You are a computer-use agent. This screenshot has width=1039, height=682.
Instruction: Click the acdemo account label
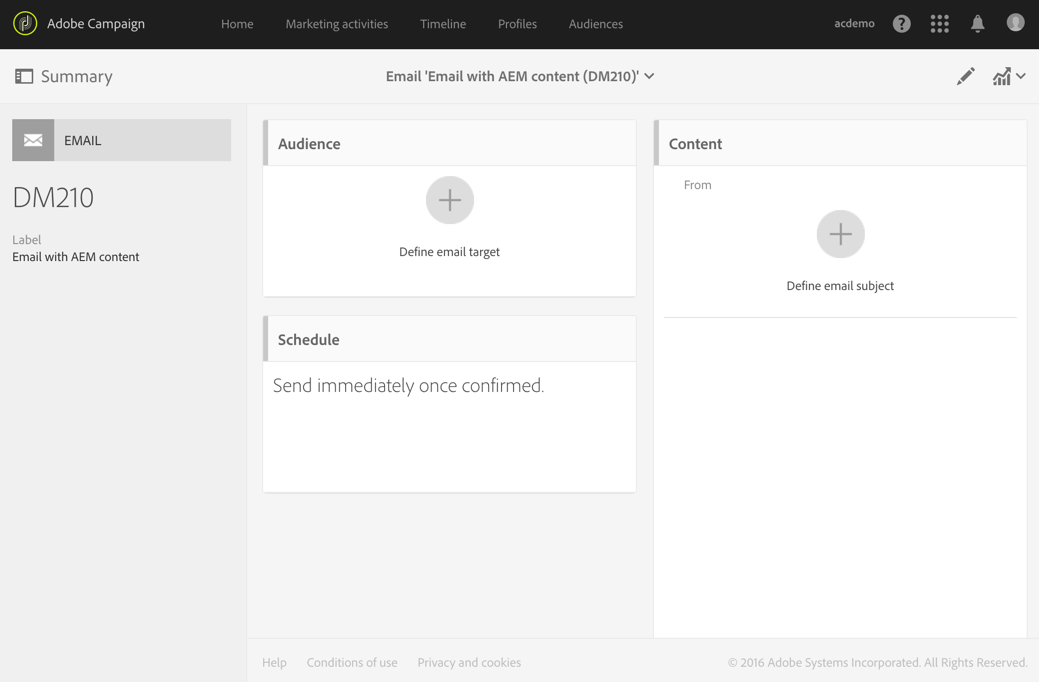(x=854, y=23)
